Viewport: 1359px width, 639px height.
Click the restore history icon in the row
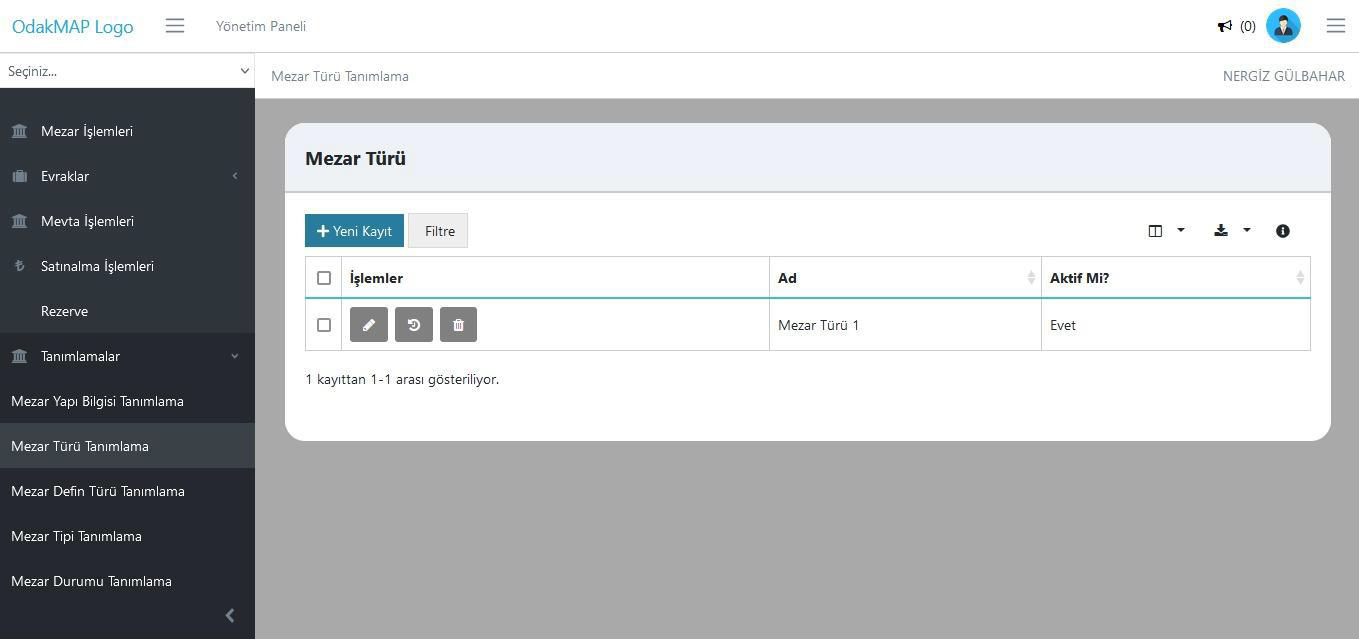414,325
